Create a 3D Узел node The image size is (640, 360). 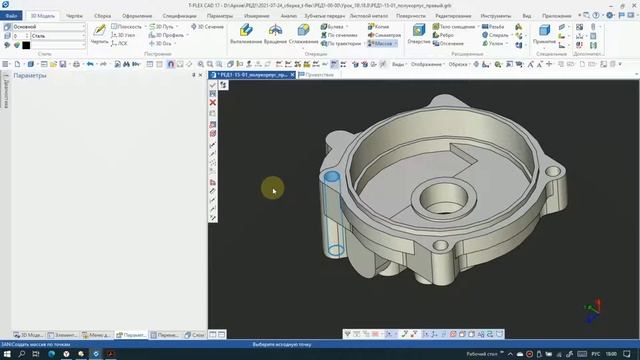(x=123, y=35)
